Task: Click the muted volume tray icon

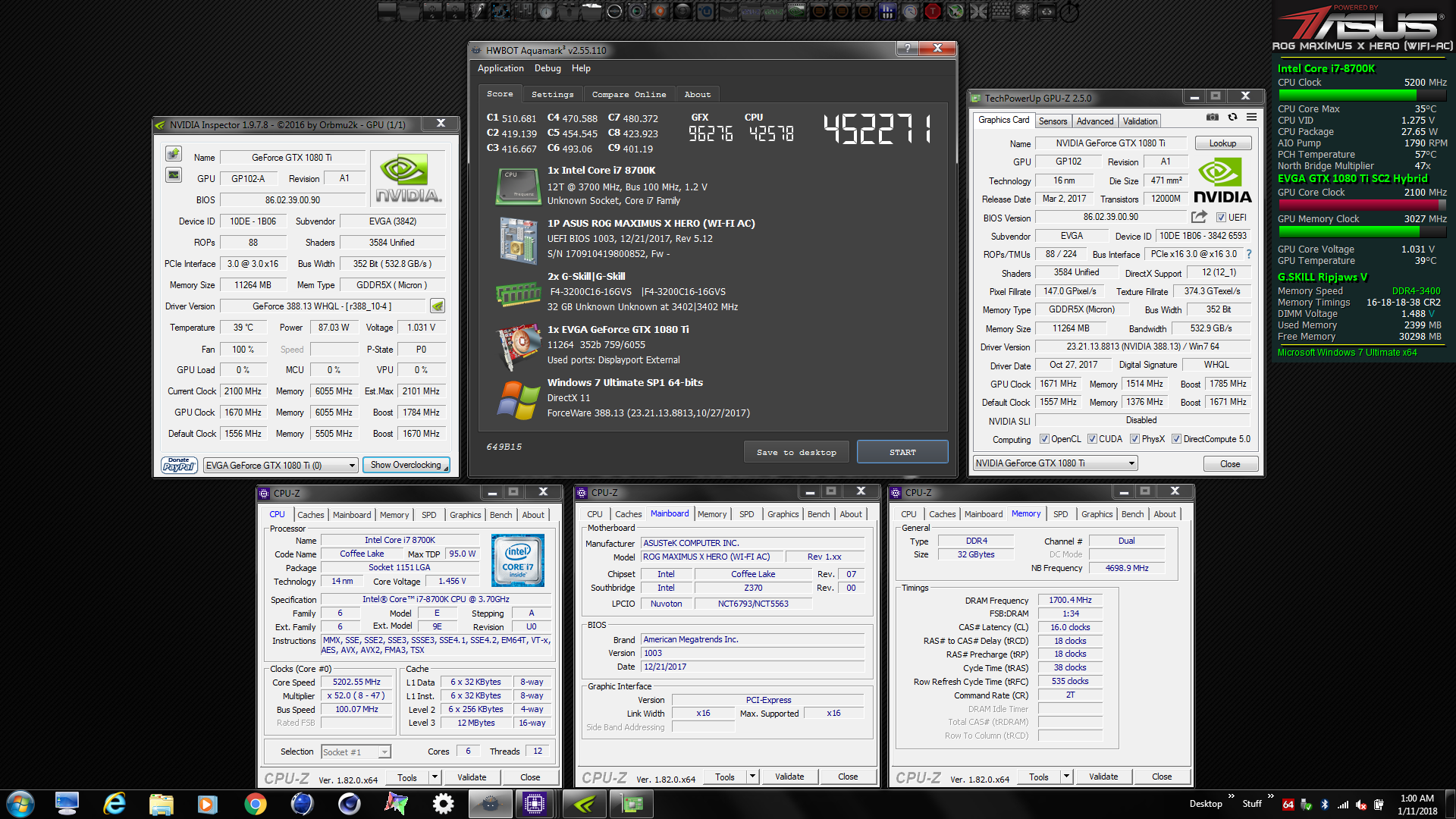Action: click(1361, 805)
